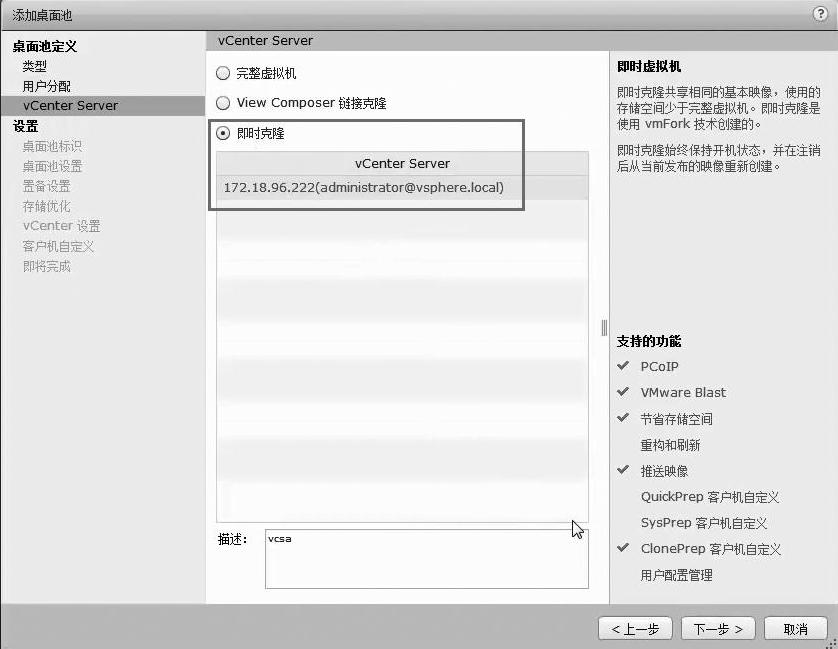Click the VMware Blast checkmark icon
The width and height of the screenshot is (838, 649).
[623, 391]
